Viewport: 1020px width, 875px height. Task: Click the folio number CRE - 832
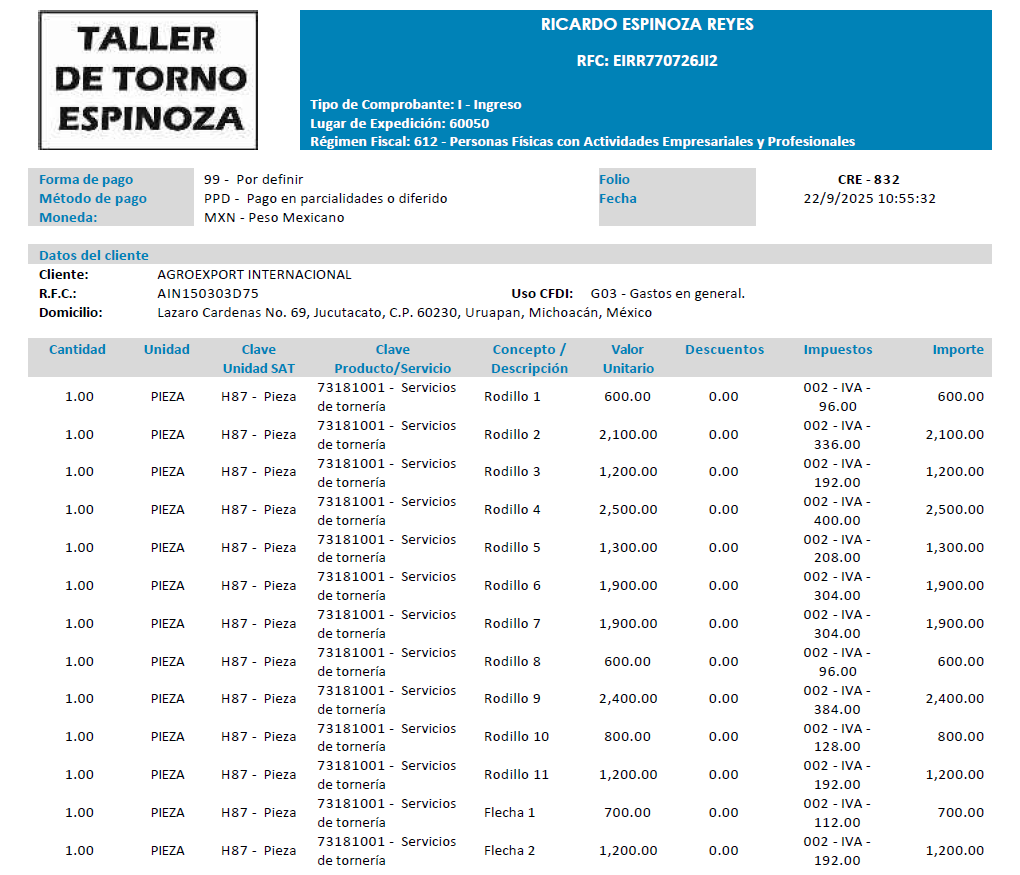coord(868,180)
